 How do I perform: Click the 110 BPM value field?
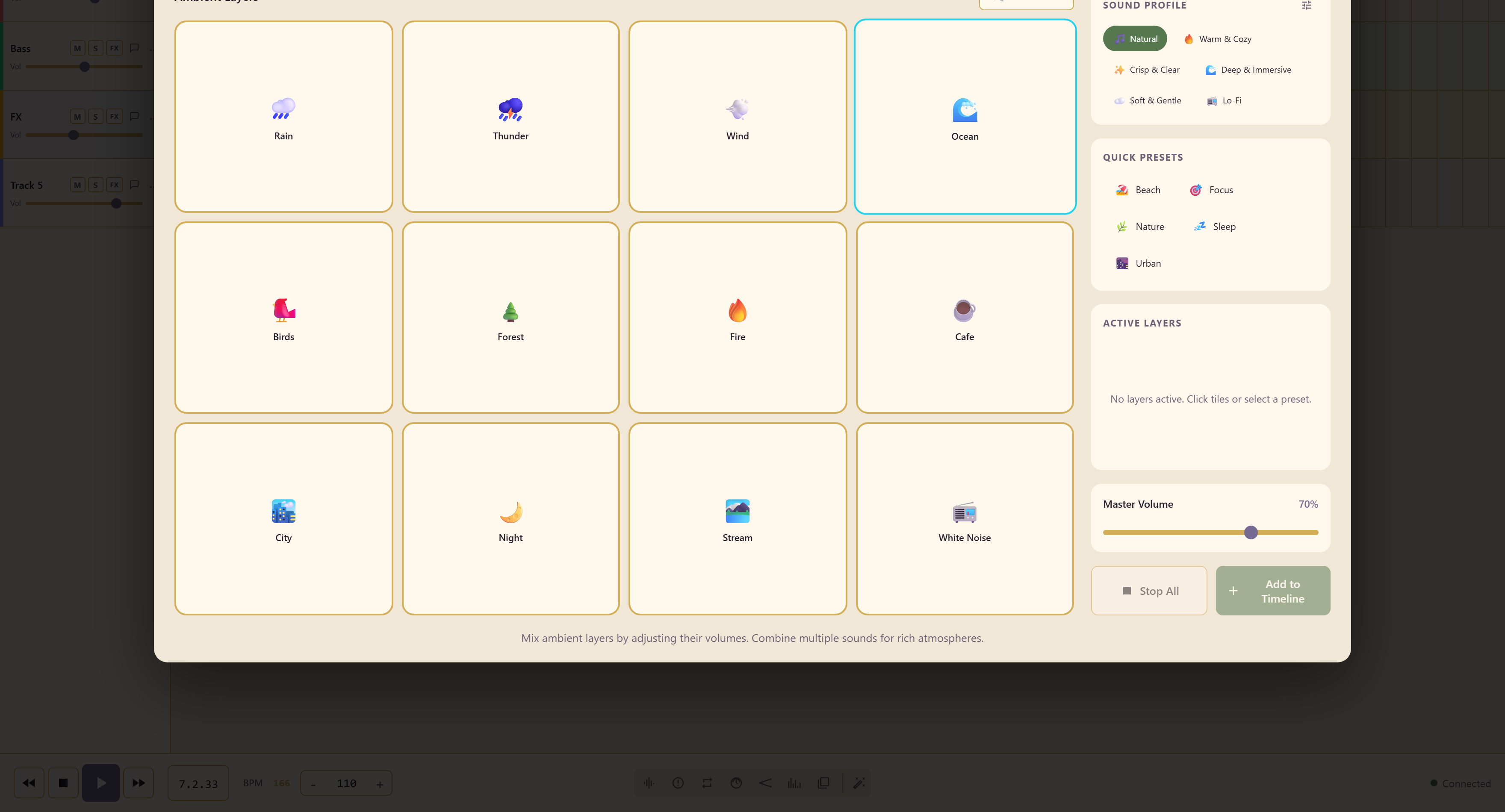346,783
